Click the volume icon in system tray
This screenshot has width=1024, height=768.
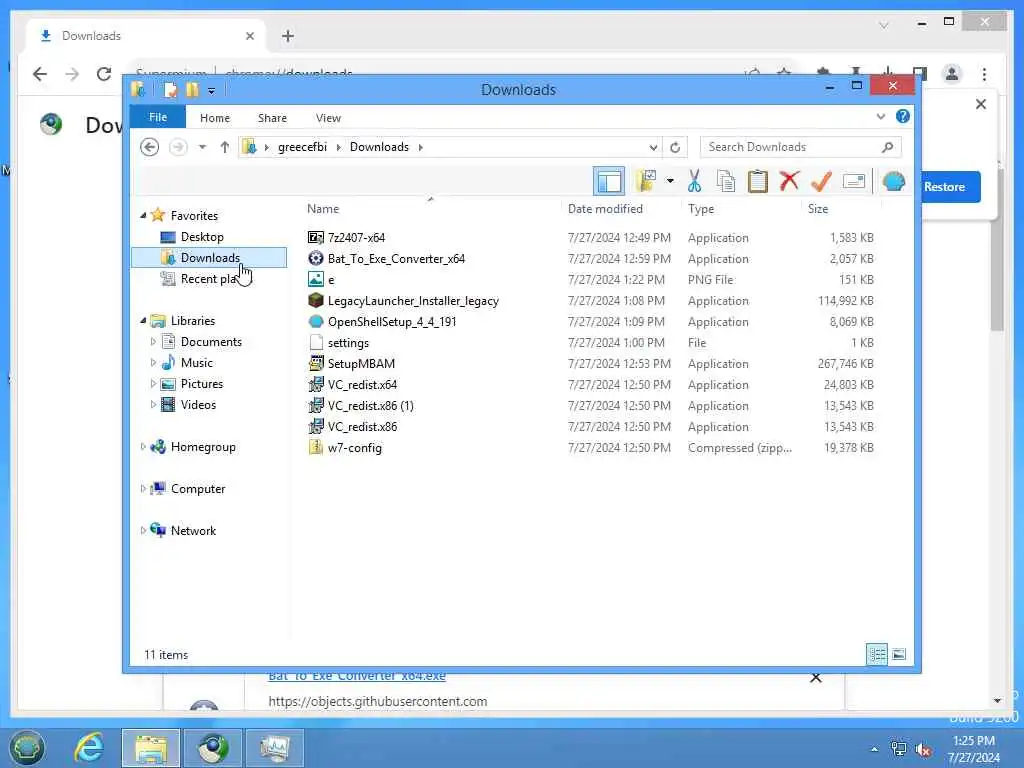(x=923, y=750)
